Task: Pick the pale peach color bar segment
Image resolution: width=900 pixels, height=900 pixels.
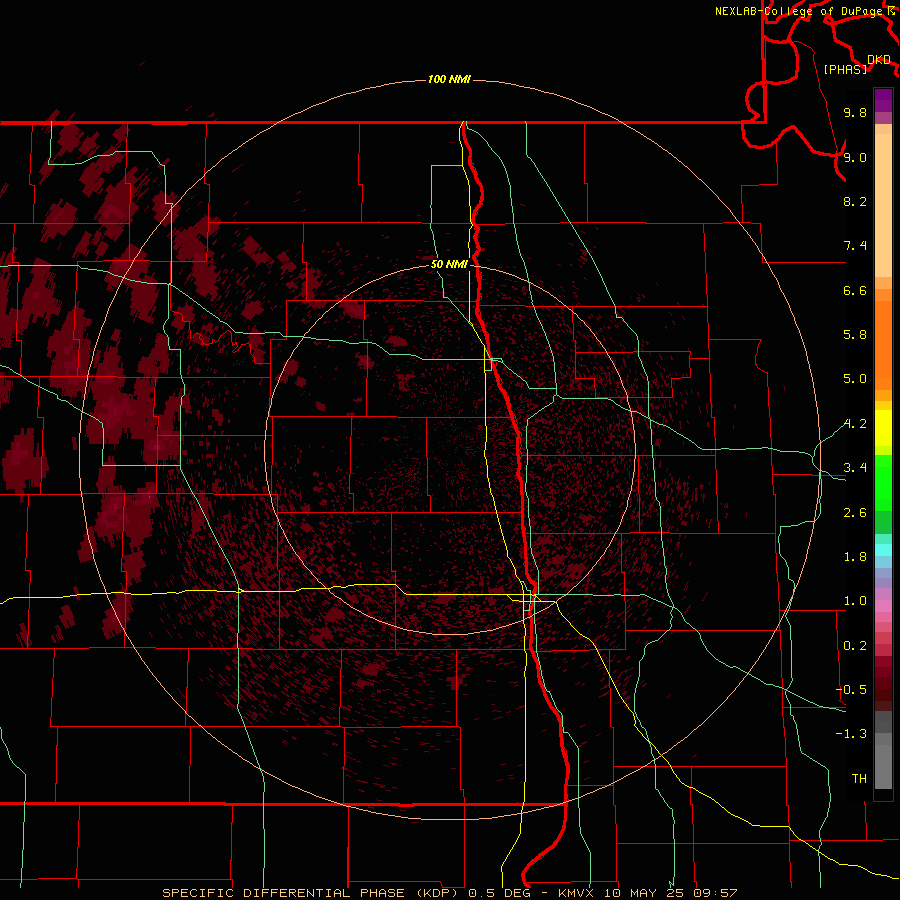Action: click(883, 205)
